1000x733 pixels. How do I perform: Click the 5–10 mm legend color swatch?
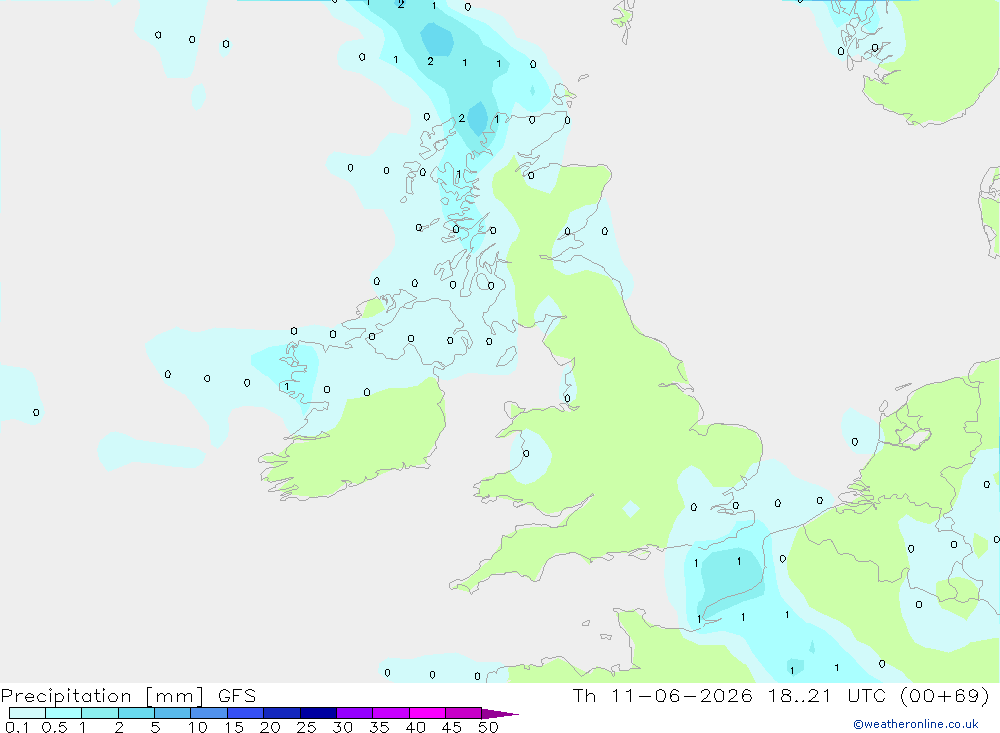173,713
